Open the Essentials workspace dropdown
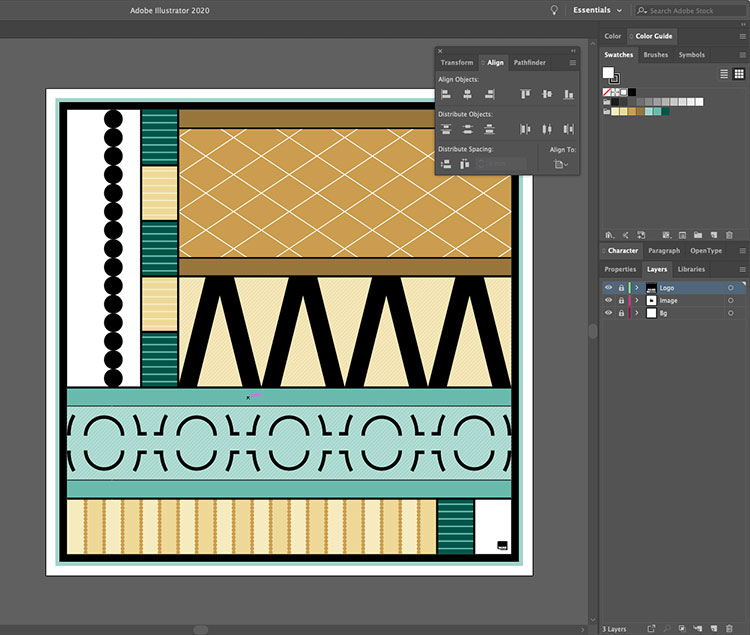Image resolution: width=750 pixels, height=635 pixels. pos(597,10)
